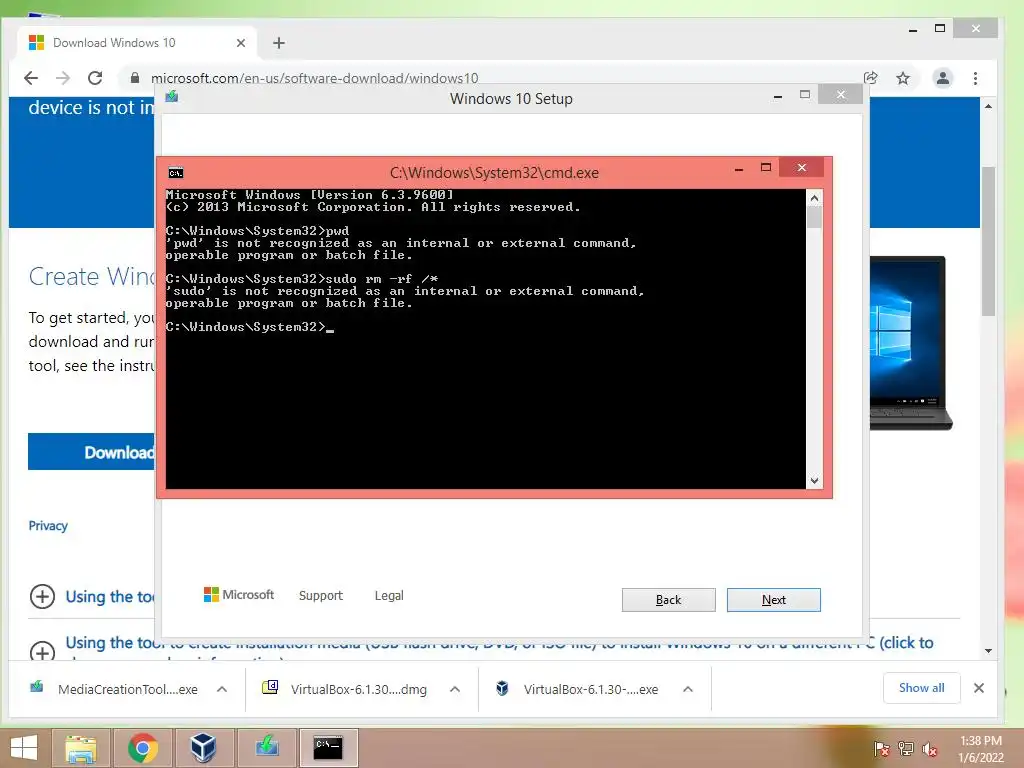Share this page via address bar icon
The image size is (1024, 768).
point(871,78)
